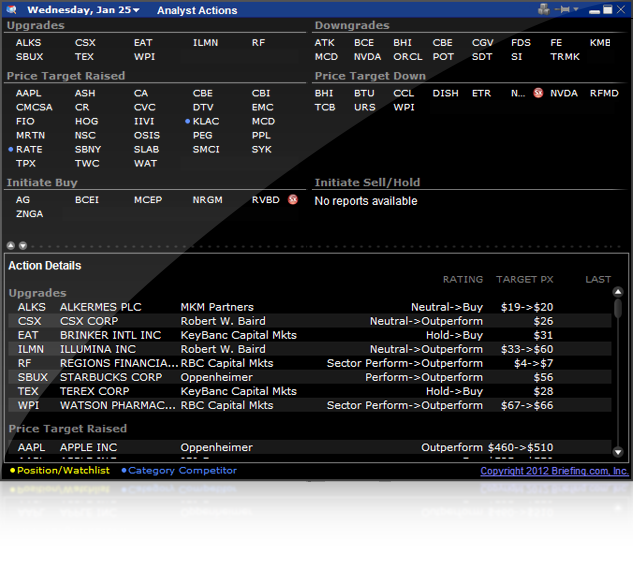
Task: Click the down arrow above Action Details
Action: pyautogui.click(x=23, y=246)
